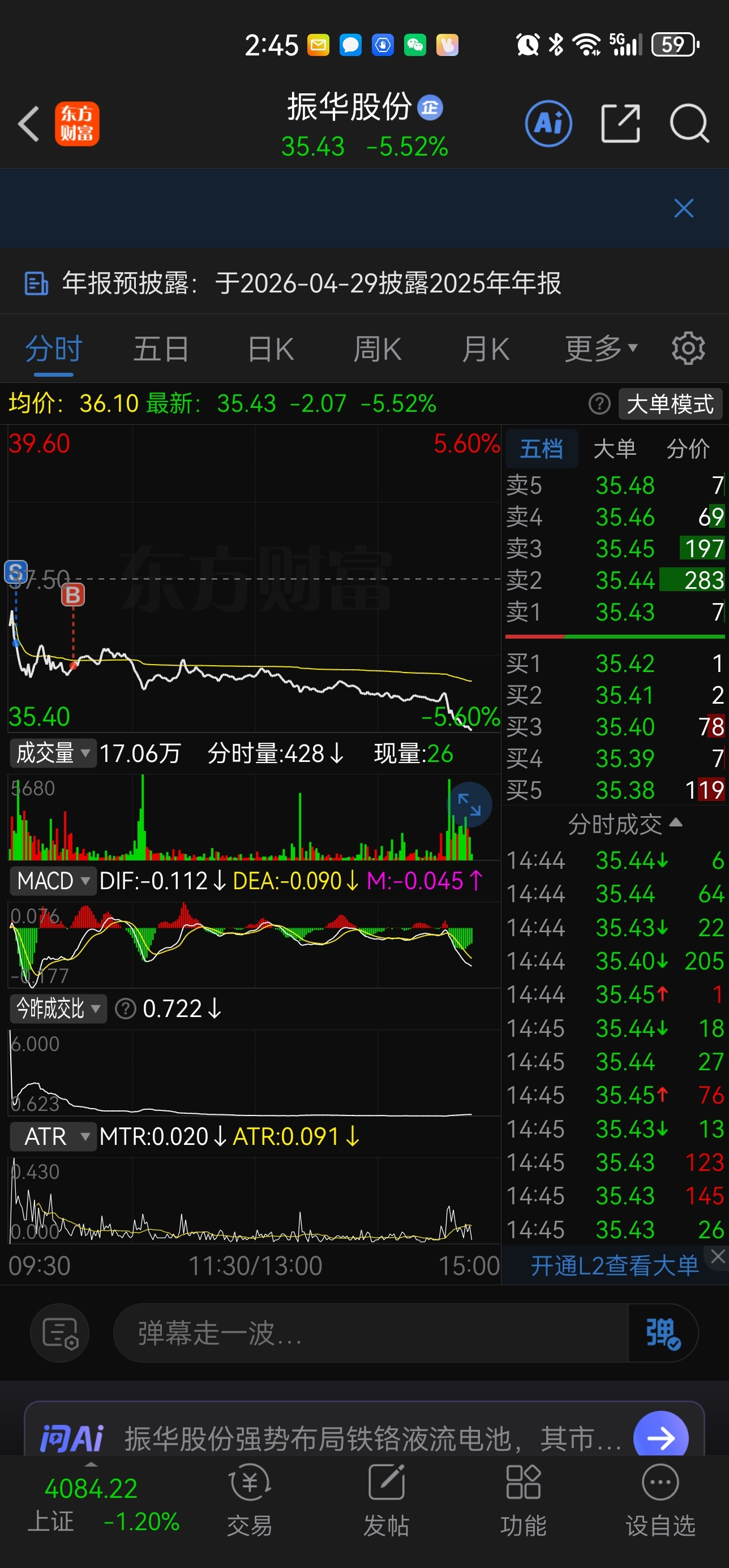This screenshot has width=729, height=1568.
Task: Tap the 振华股份 stock title
Action: [350, 107]
